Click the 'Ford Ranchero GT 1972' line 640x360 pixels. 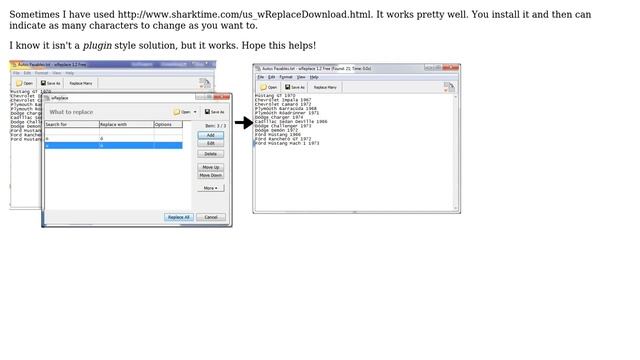283,139
